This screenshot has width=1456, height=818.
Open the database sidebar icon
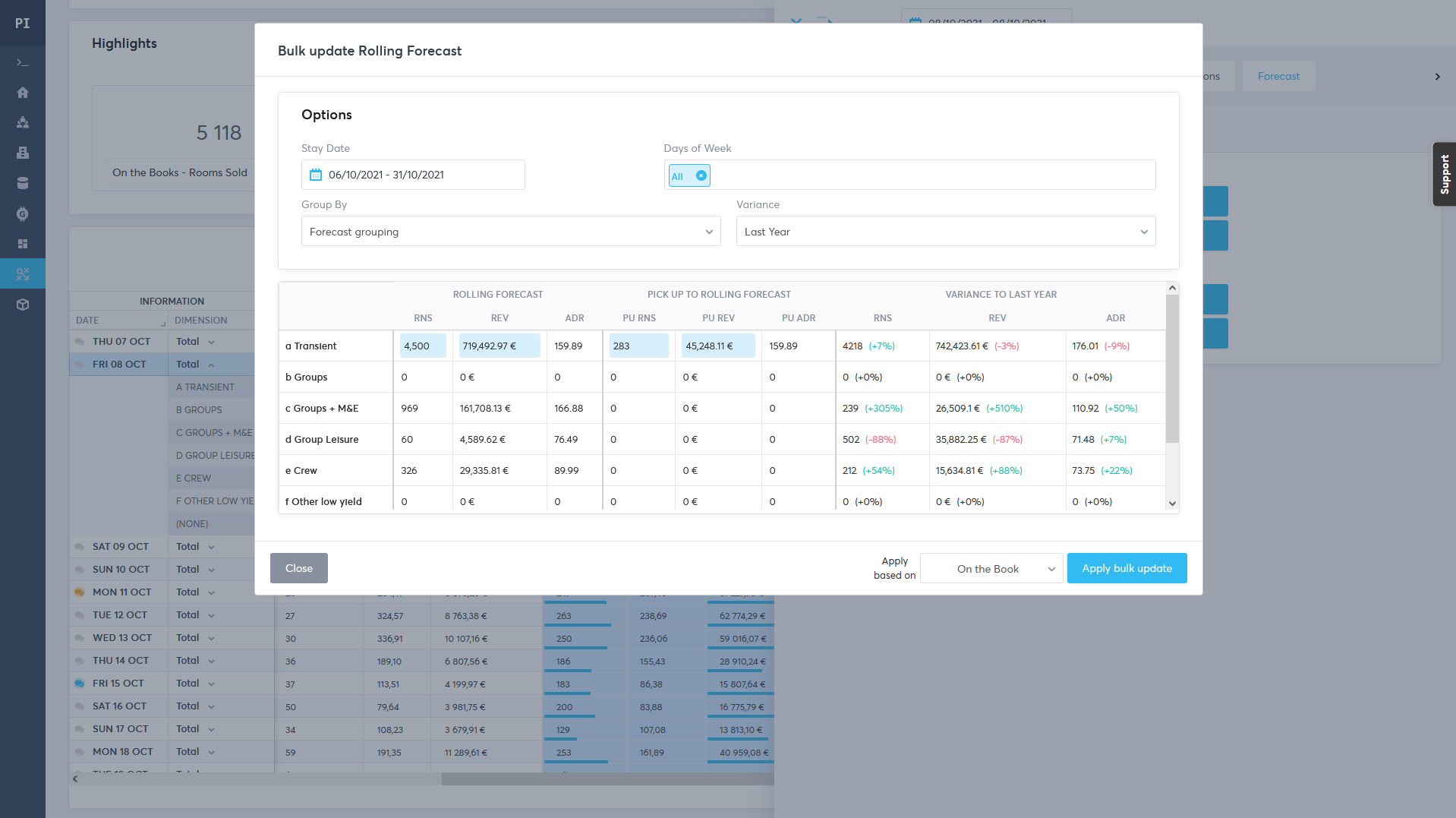tap(23, 183)
